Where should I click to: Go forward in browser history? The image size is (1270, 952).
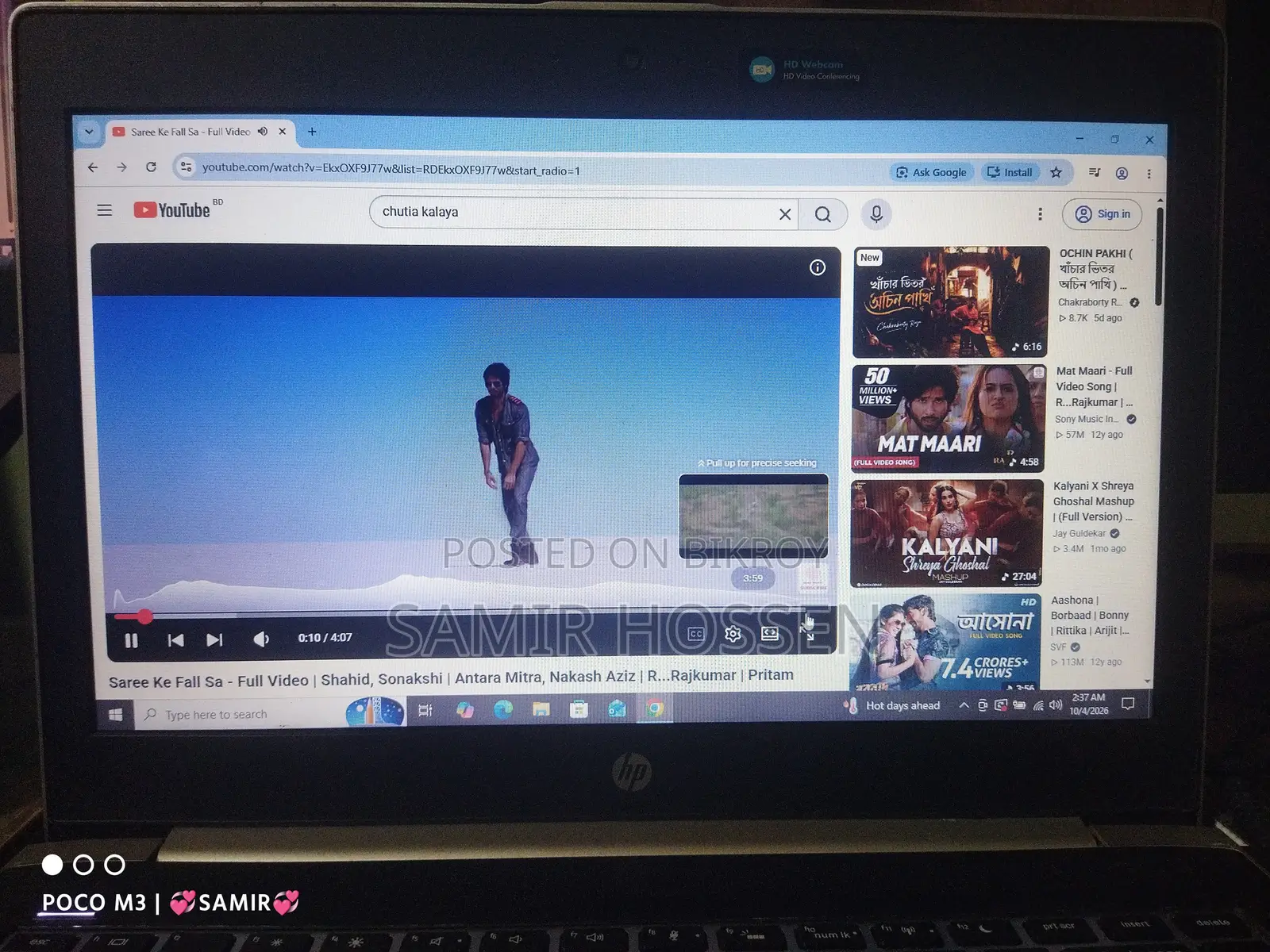coord(121,167)
